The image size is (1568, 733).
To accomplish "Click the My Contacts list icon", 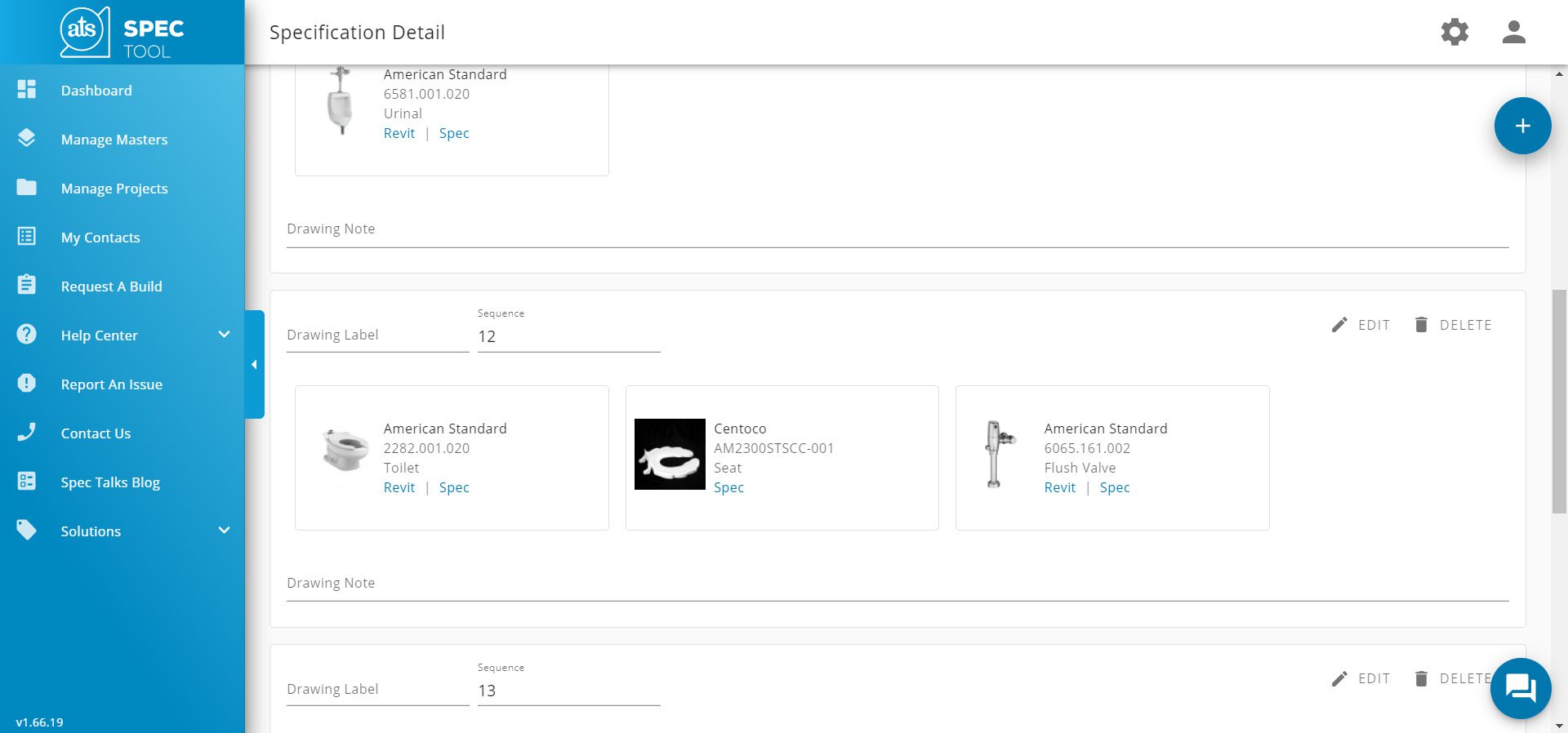I will click(x=27, y=237).
